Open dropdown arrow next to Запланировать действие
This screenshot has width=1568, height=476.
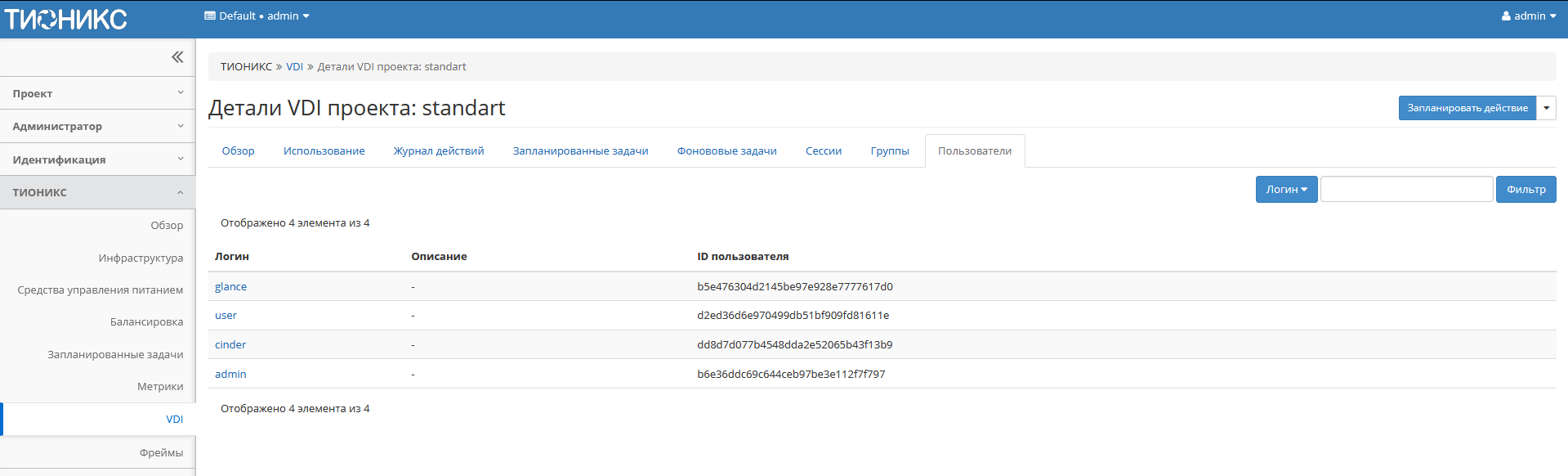point(1546,108)
